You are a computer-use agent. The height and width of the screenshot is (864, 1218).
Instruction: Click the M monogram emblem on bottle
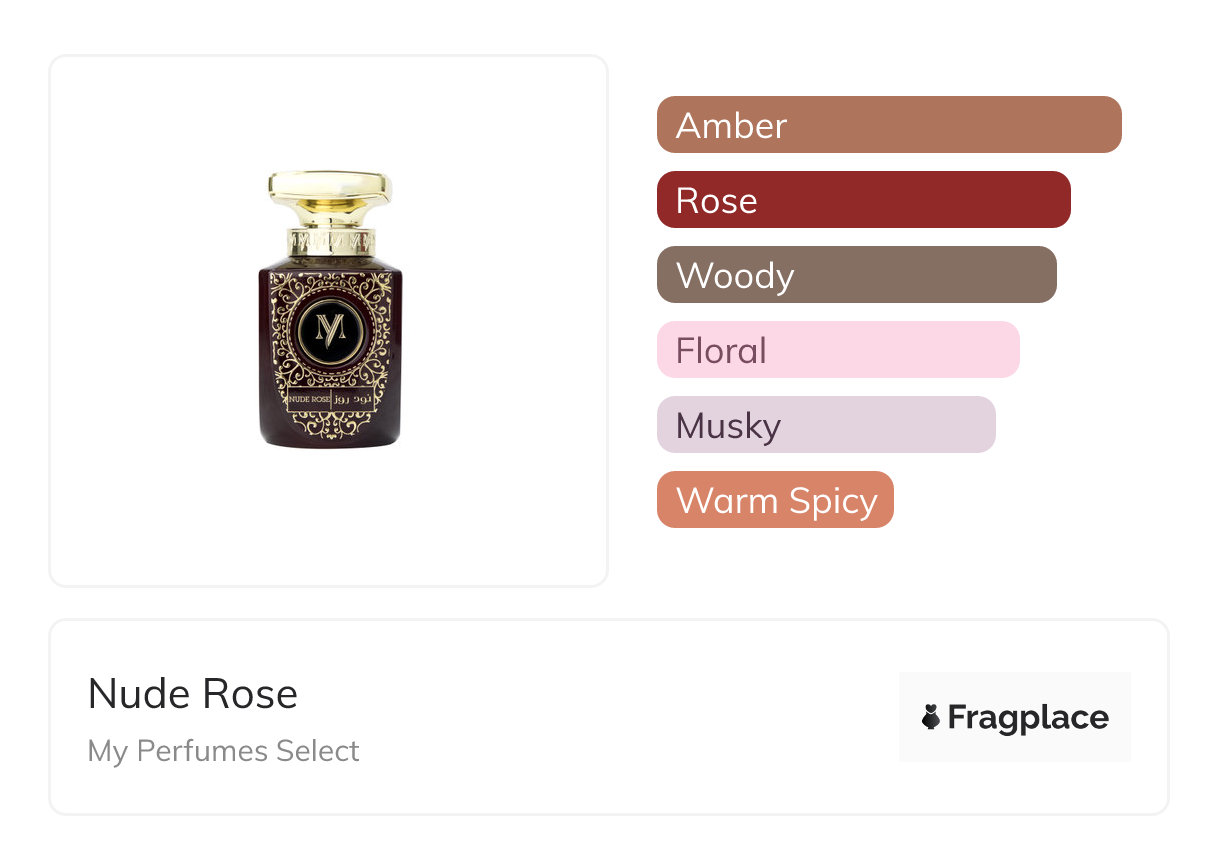(329, 330)
